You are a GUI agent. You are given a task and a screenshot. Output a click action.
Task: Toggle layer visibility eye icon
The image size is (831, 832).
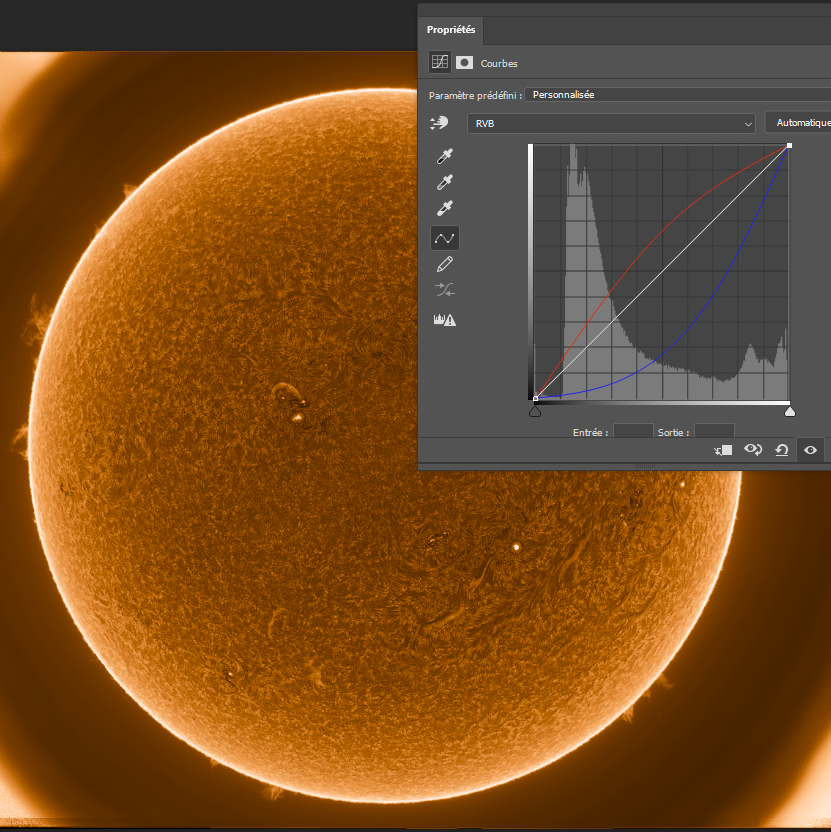(810, 450)
